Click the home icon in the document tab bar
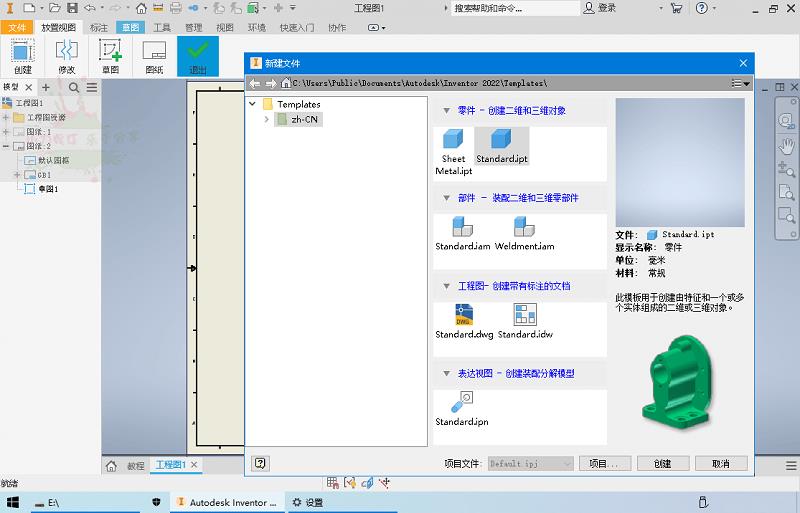 click(111, 466)
